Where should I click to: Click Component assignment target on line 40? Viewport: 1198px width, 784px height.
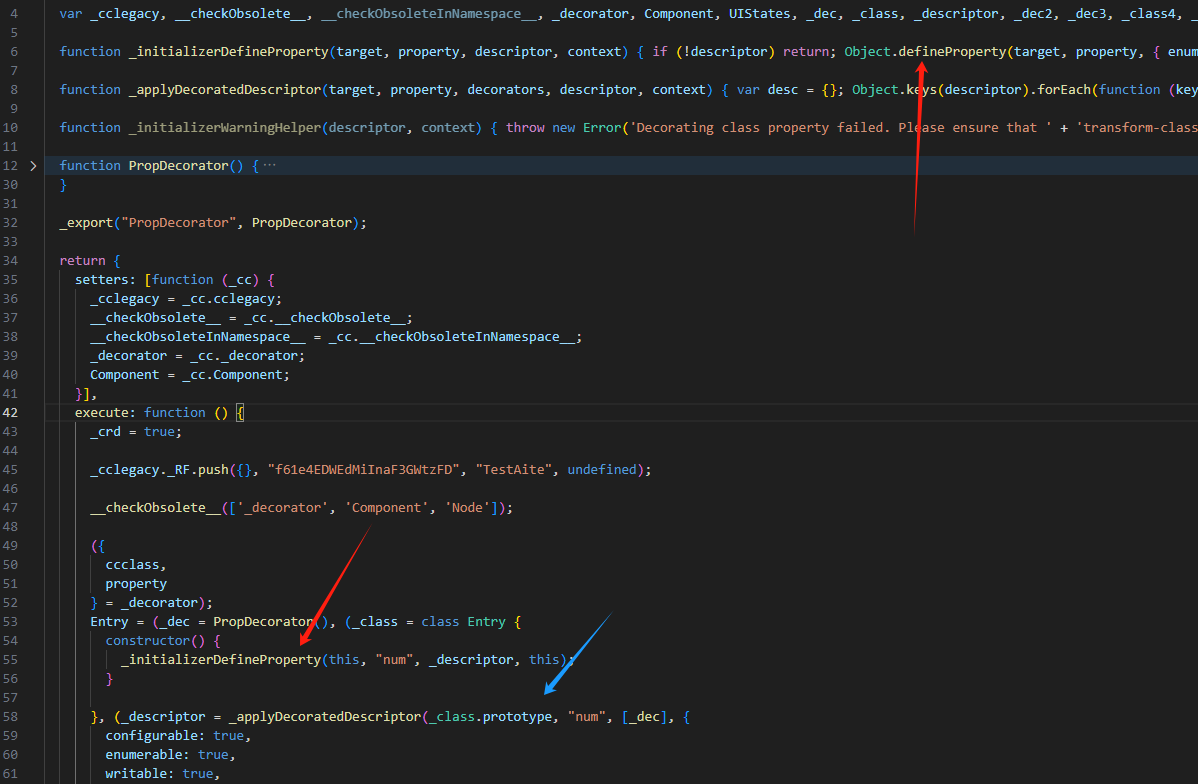(x=125, y=374)
